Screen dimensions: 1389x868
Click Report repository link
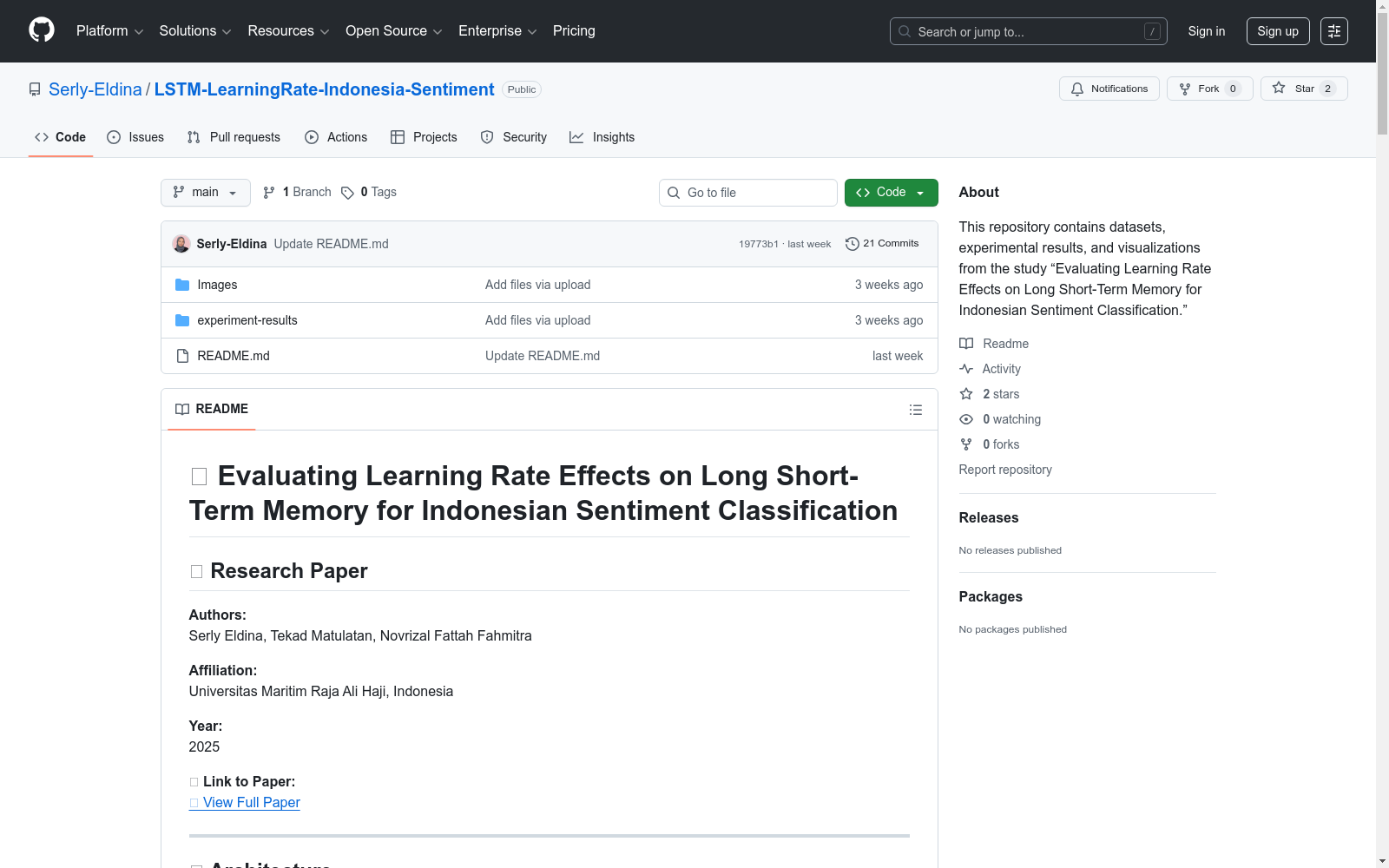pos(1005,470)
